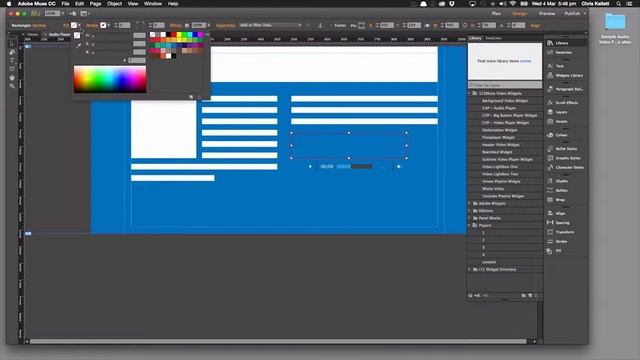The height and width of the screenshot is (360, 640).
Task: Pick a colour from the spectrum field
Action: 110,80
